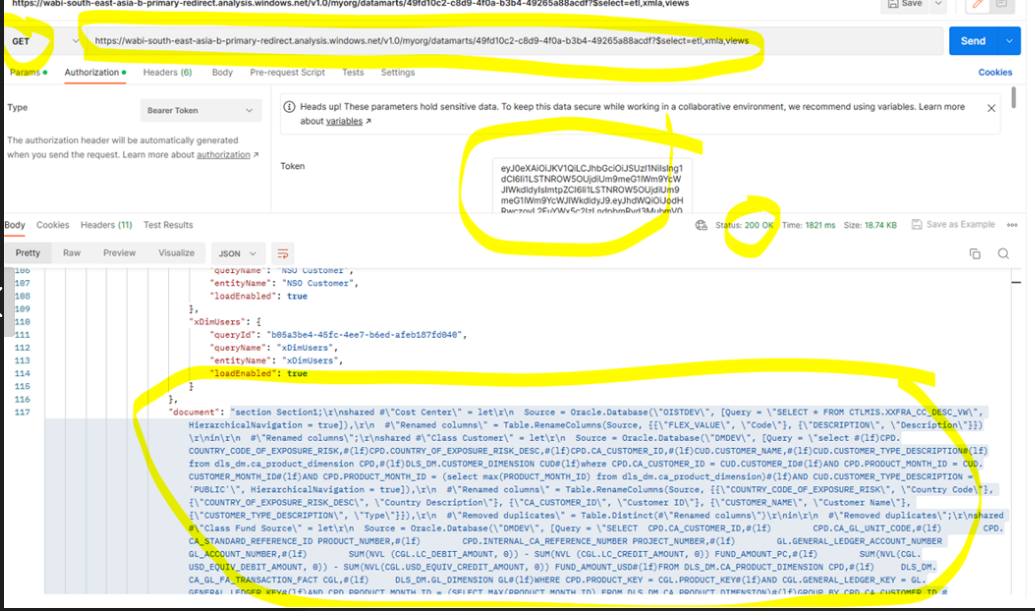Follow the 'authorization' learn more link

[x=223, y=154]
